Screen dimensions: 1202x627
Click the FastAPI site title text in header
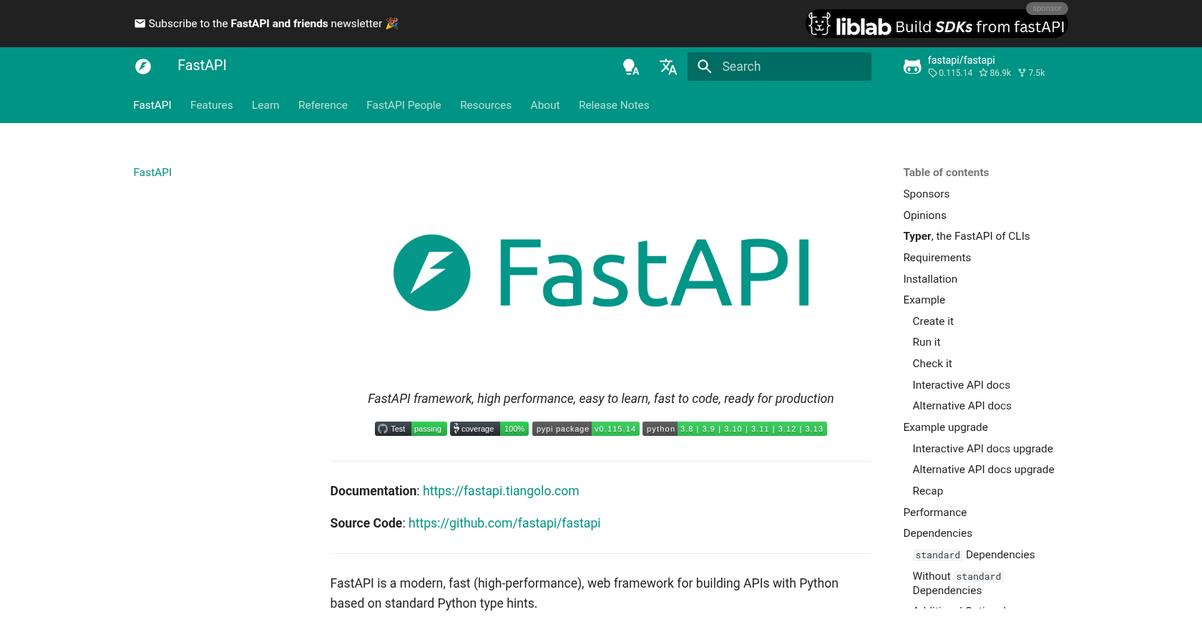(x=202, y=65)
